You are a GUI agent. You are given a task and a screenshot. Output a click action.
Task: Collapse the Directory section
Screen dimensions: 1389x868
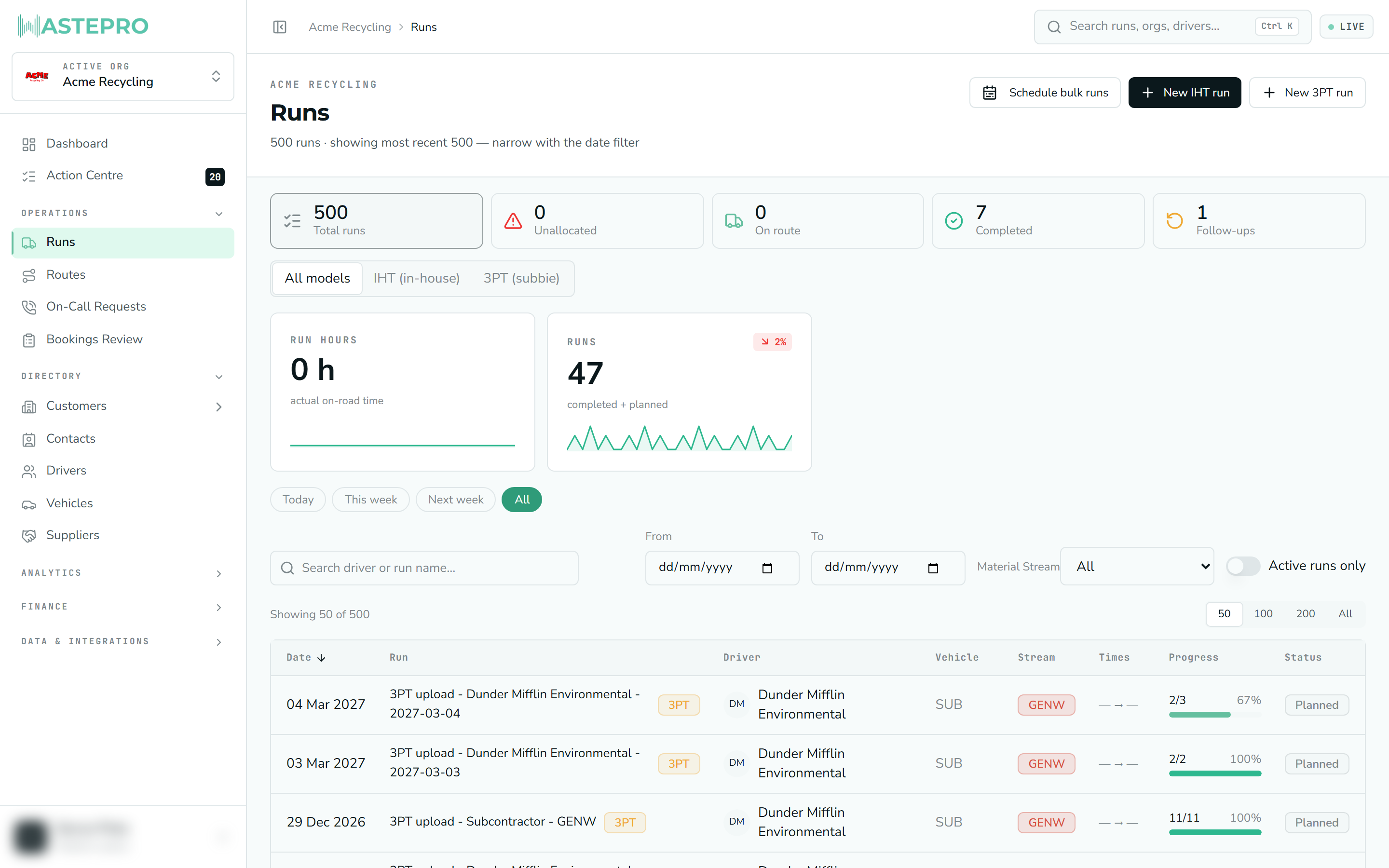click(218, 377)
